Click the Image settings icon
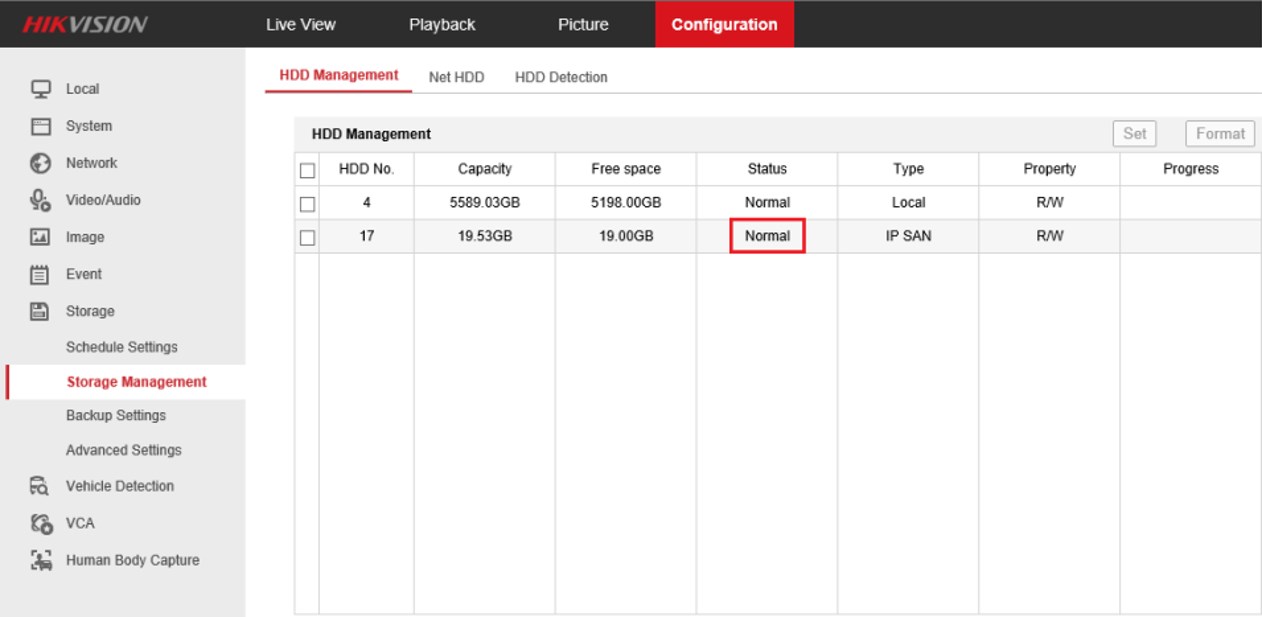1262x617 pixels. [42, 237]
